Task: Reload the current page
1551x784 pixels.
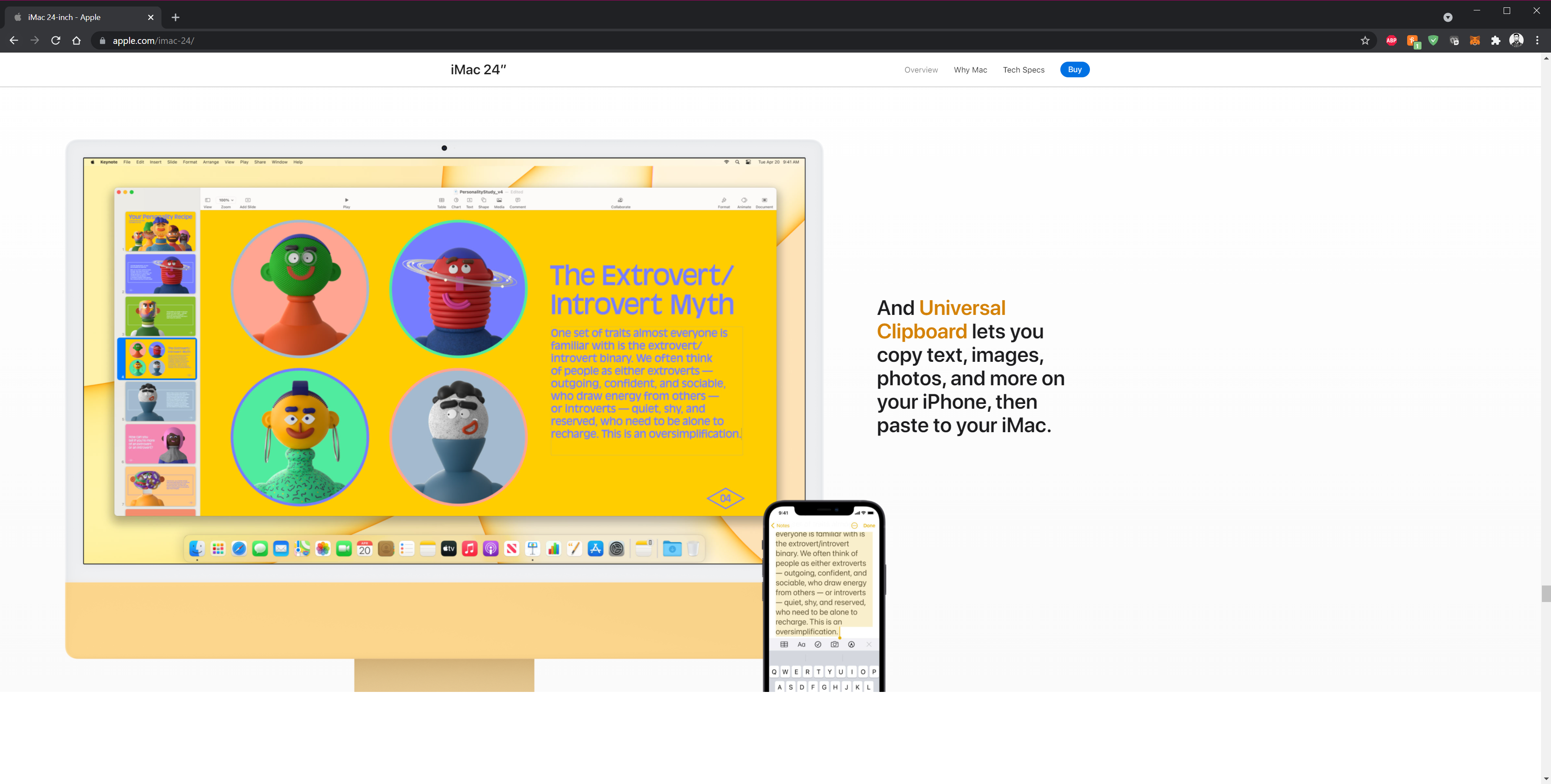Action: point(55,40)
